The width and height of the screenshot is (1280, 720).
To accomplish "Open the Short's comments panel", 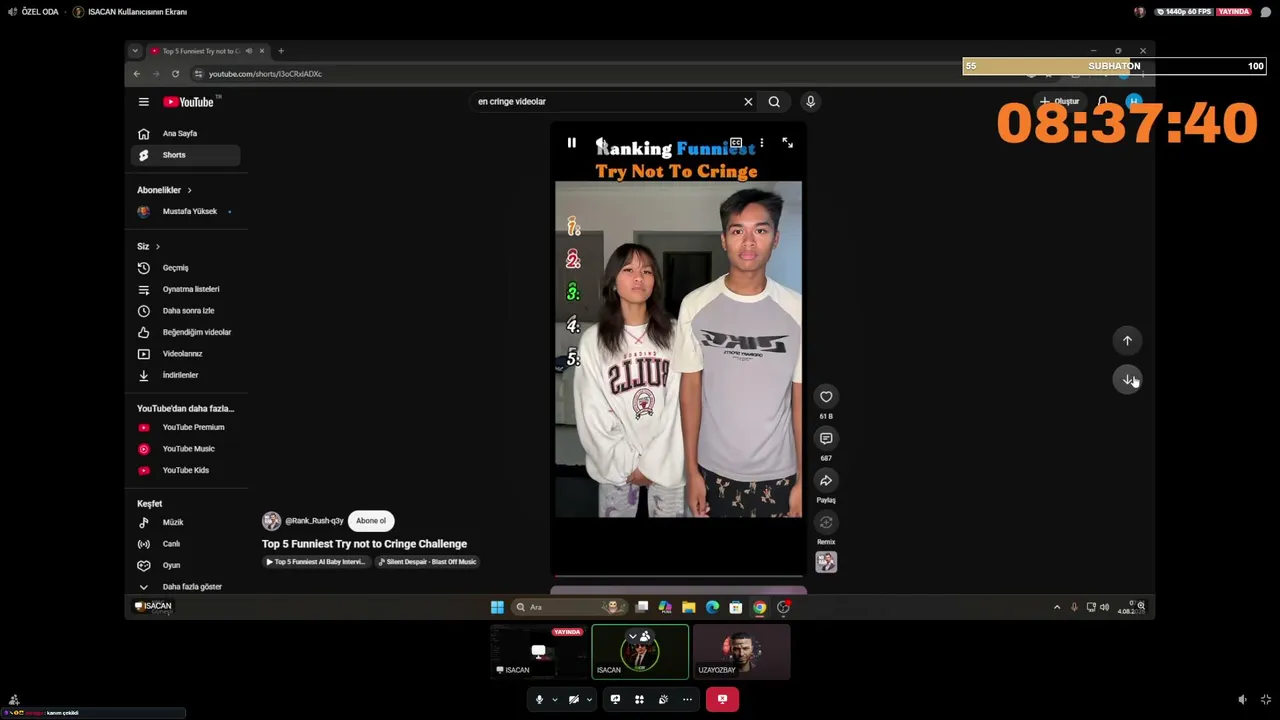I will pos(826,439).
